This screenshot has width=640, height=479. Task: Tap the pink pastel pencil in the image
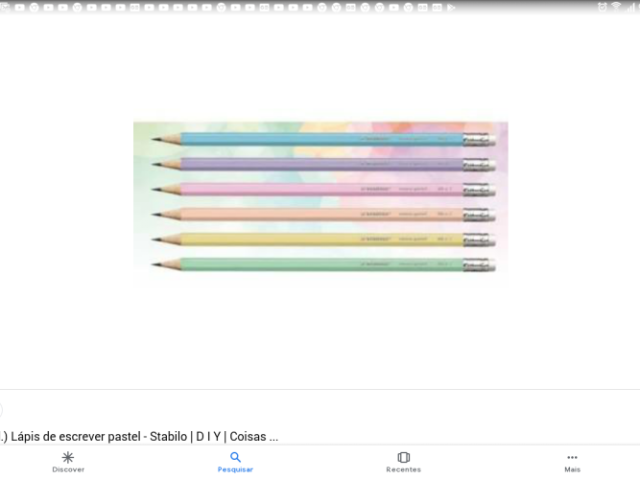pos(323,189)
